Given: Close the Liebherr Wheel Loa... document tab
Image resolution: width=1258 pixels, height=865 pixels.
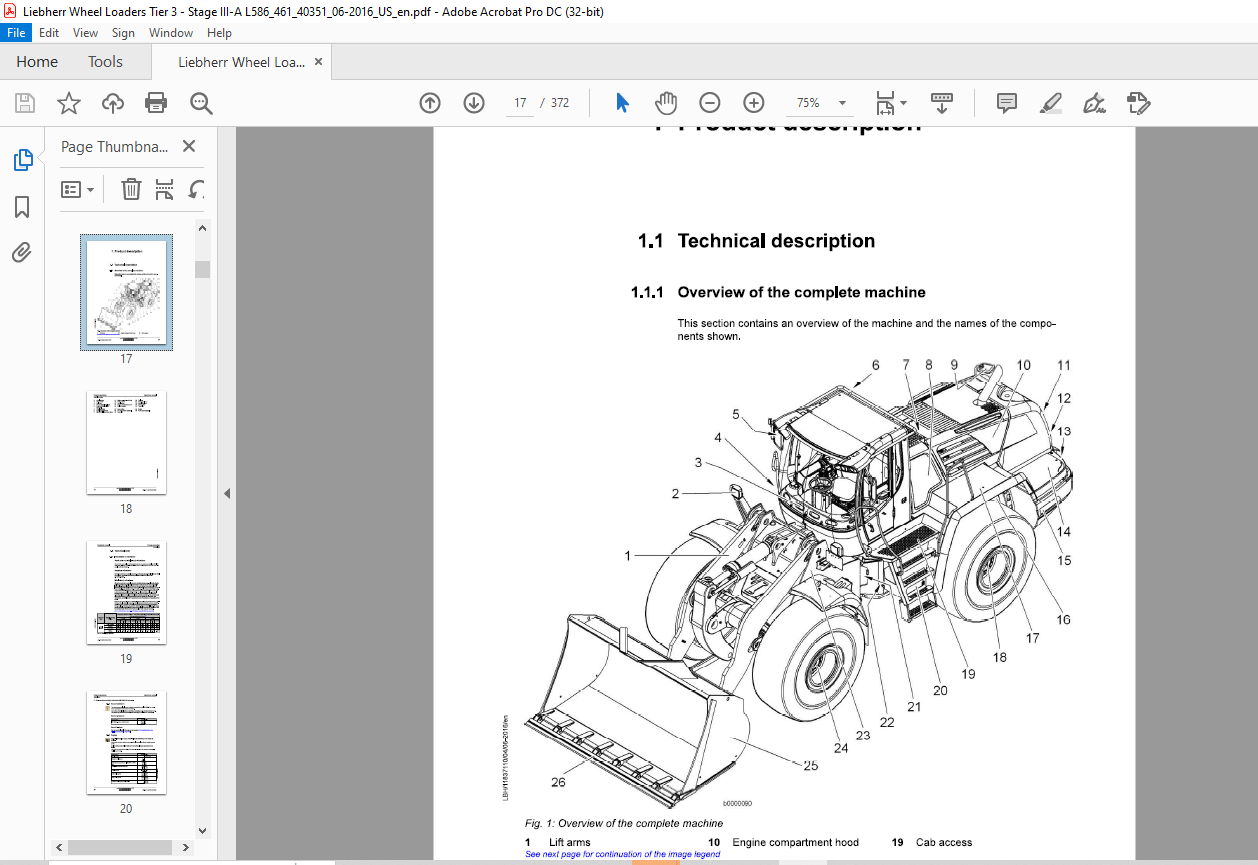Looking at the screenshot, I should [x=318, y=62].
